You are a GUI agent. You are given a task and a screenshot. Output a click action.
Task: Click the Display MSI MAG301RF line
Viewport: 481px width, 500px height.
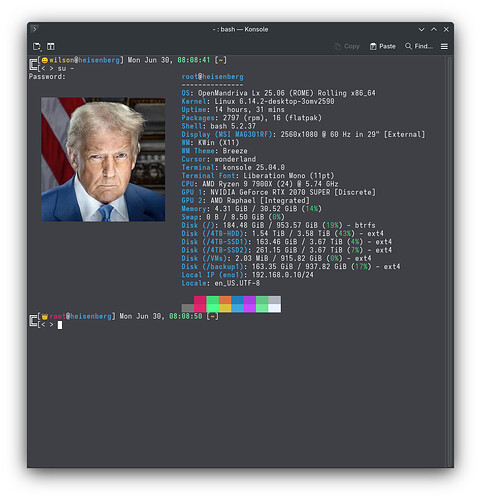click(303, 134)
